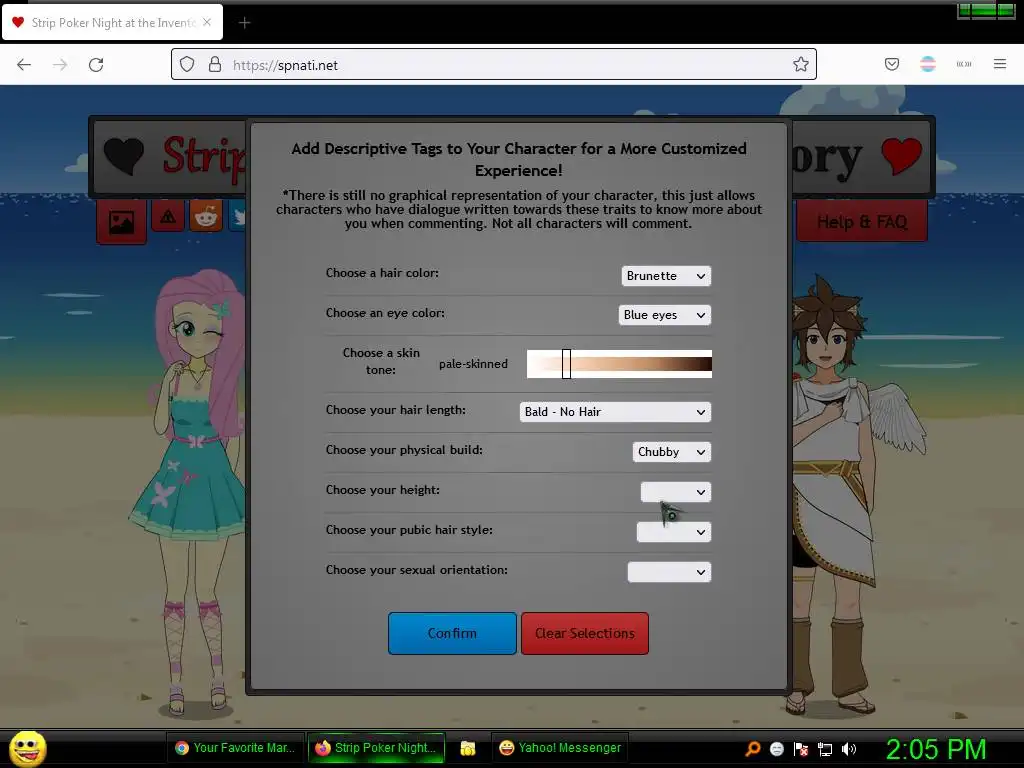Screen dimensions: 1024x768
Task: Click the Help & FAQ button
Action: tap(861, 222)
